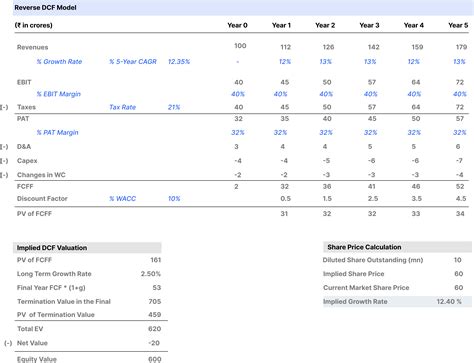The image size is (474, 363).
Task: Select the 'Year 3' column header
Action: 369,25
